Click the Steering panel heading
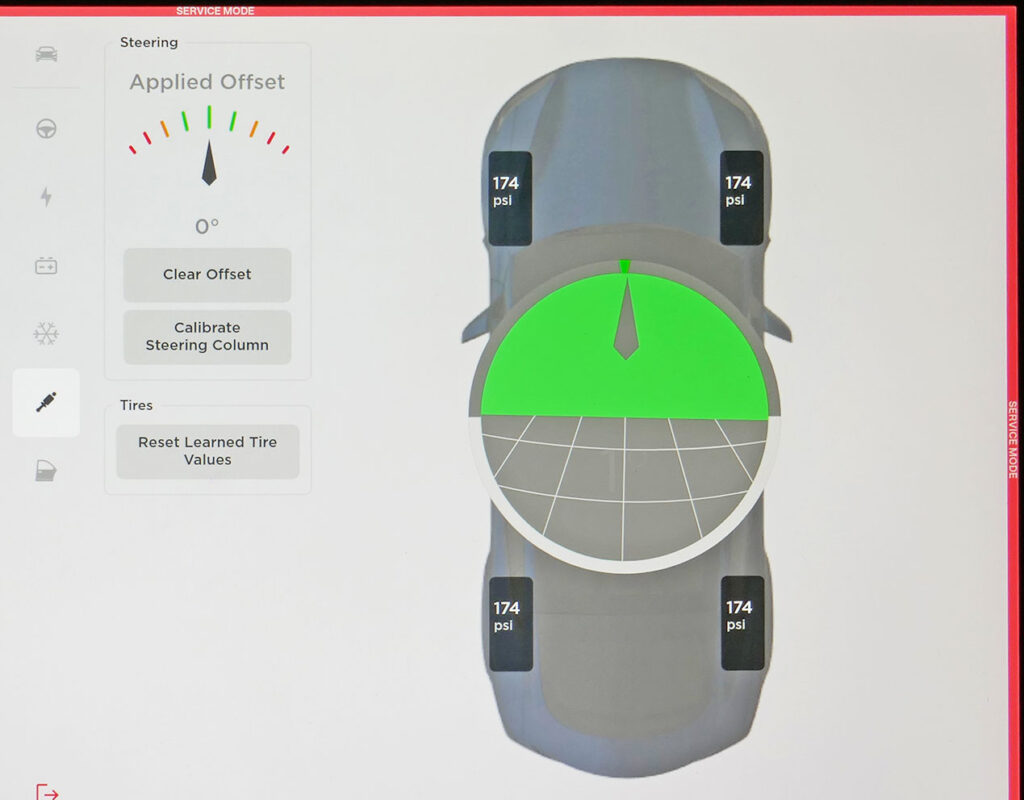This screenshot has height=800, width=1024. pyautogui.click(x=148, y=42)
